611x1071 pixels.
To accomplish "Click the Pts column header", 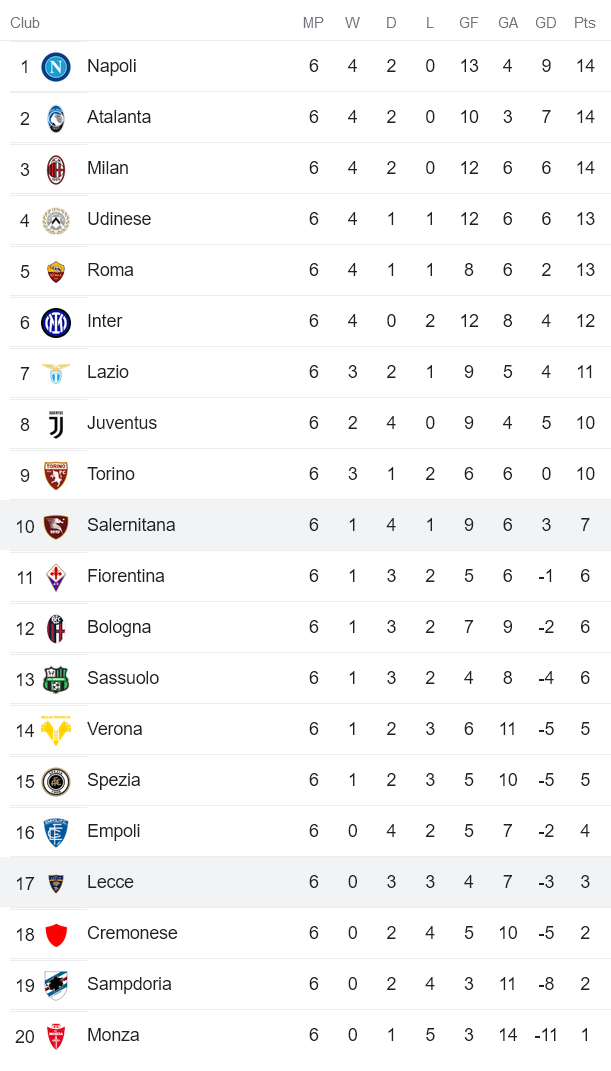I will click(x=585, y=23).
